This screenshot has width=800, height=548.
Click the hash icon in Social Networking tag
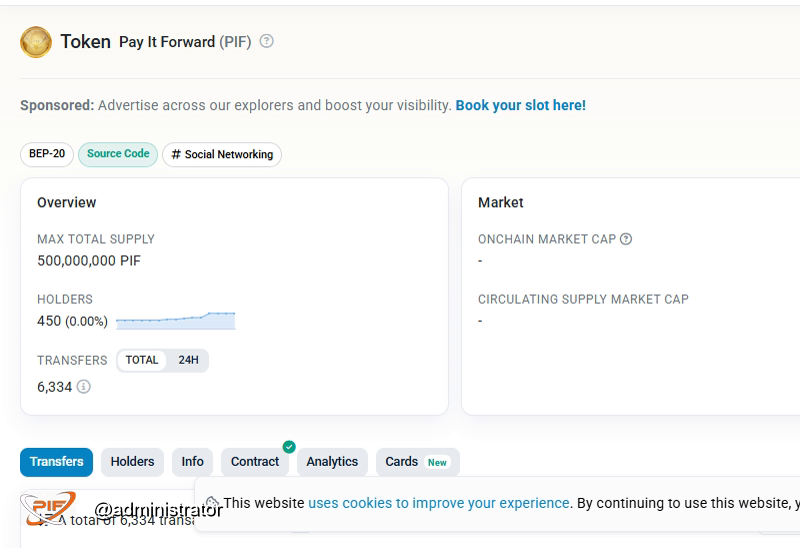[176, 154]
